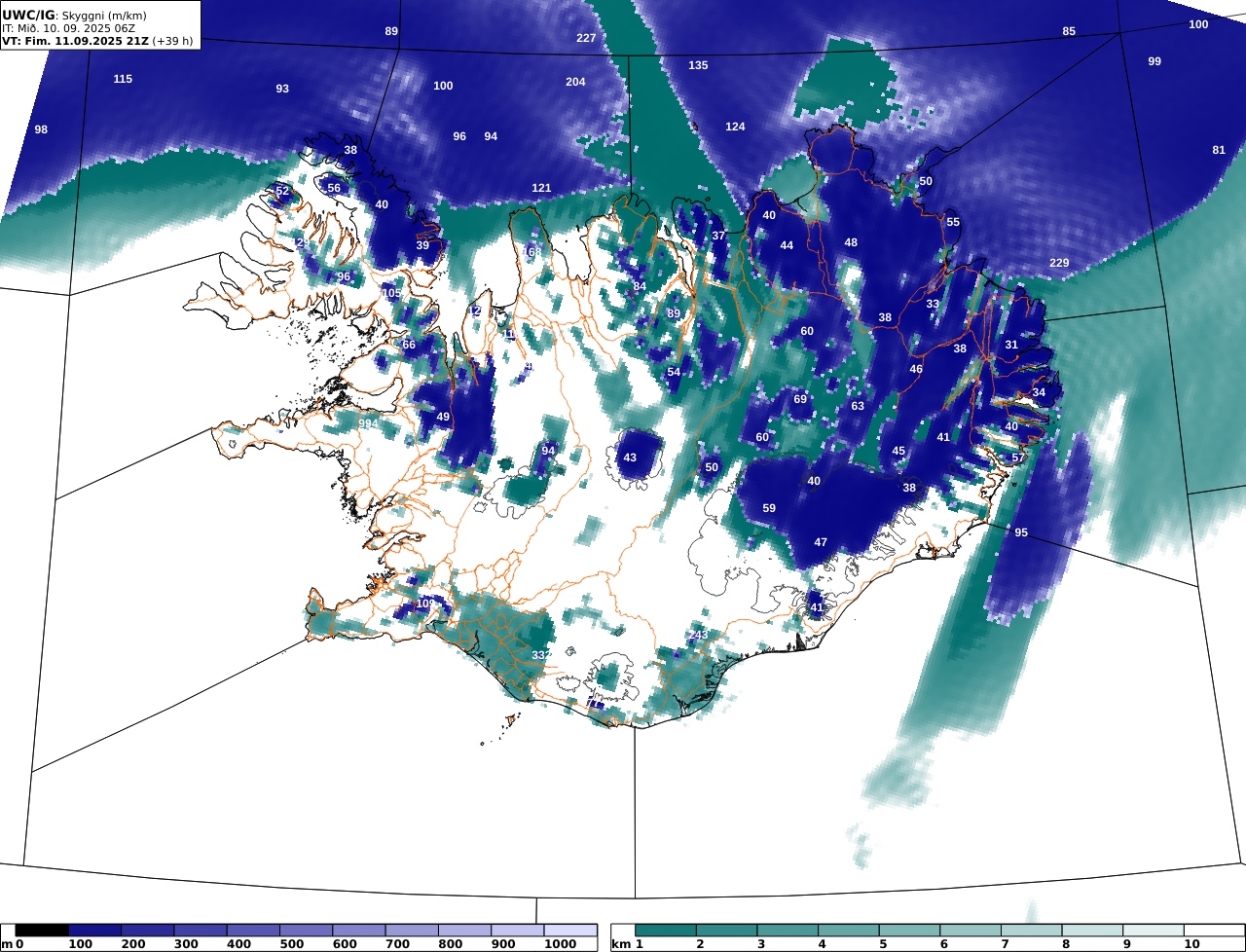Click the map value 54
Viewport: 1246px width, 952px height.
pyautogui.click(x=674, y=372)
